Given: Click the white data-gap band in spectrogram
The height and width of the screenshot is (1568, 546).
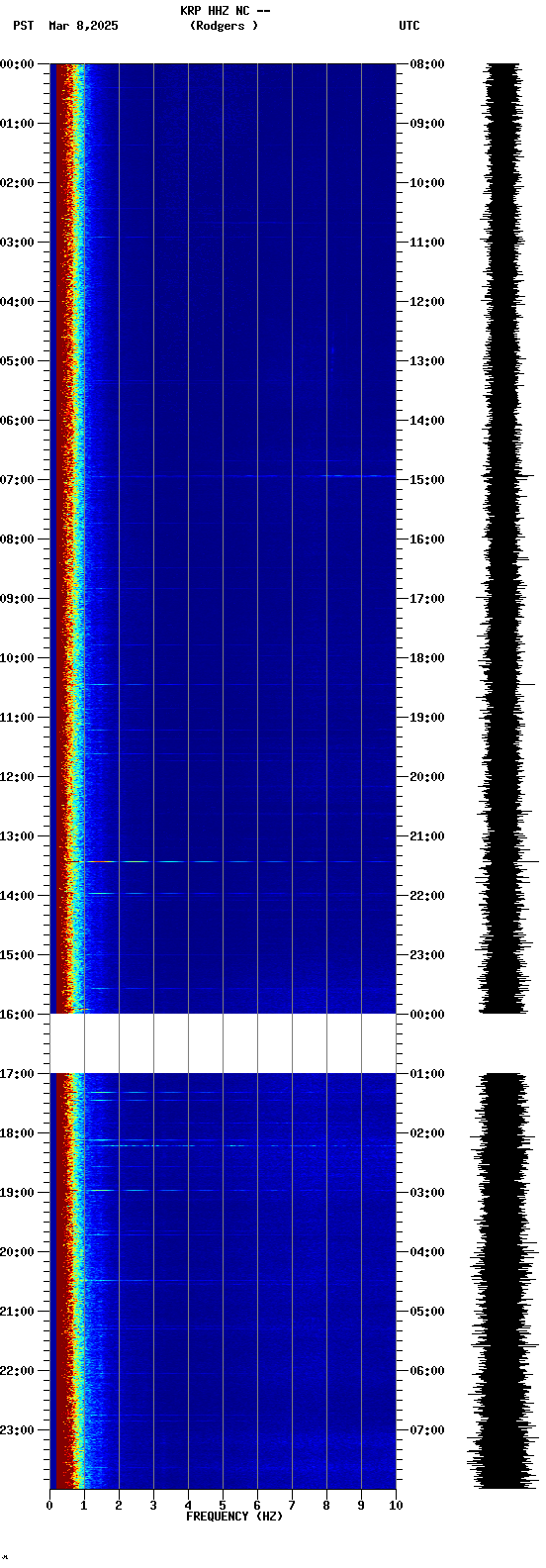Looking at the screenshot, I should [x=223, y=1043].
